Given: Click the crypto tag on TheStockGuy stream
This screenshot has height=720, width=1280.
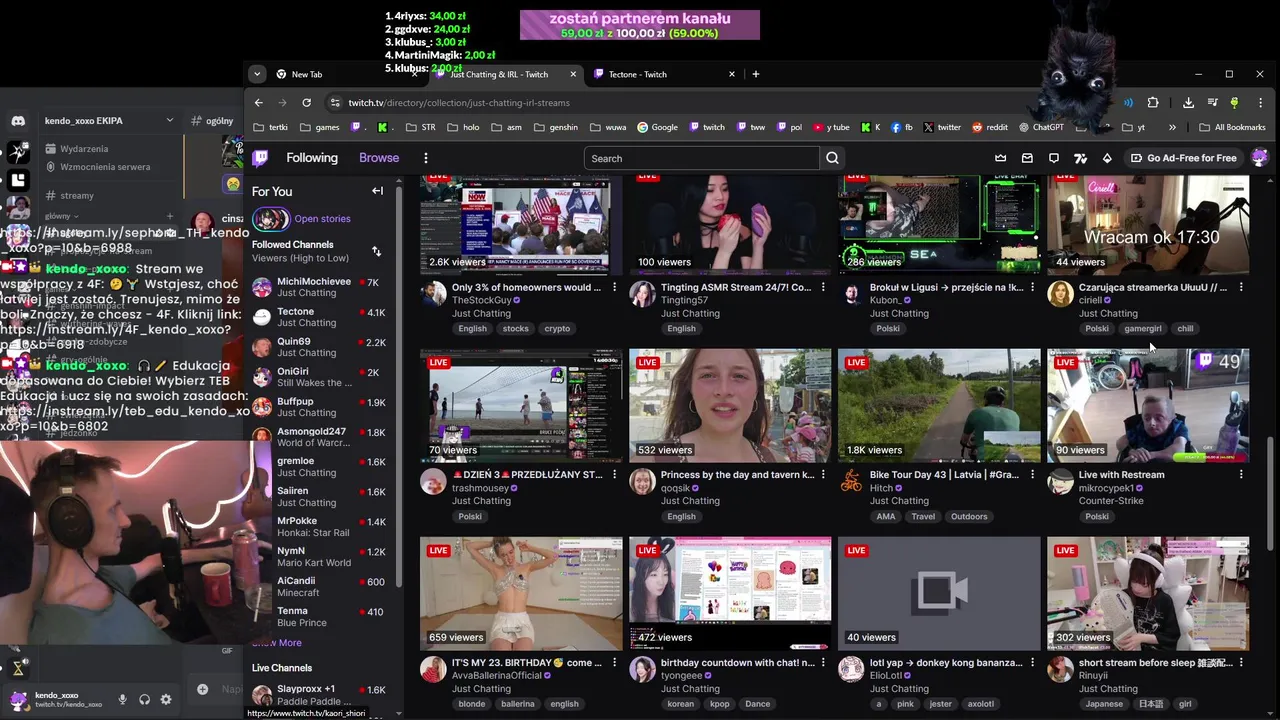Looking at the screenshot, I should (557, 329).
